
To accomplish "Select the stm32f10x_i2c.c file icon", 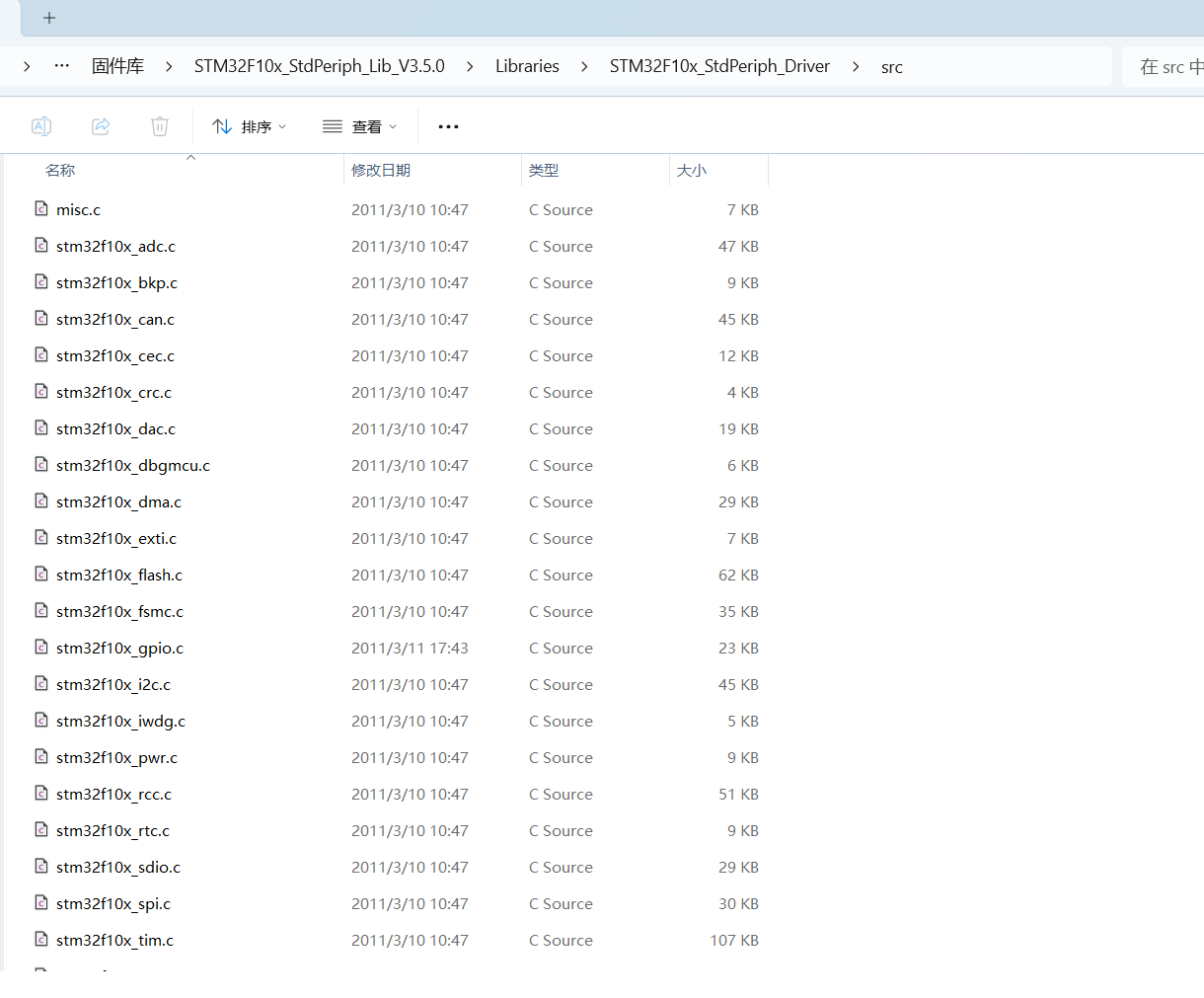I will (41, 683).
